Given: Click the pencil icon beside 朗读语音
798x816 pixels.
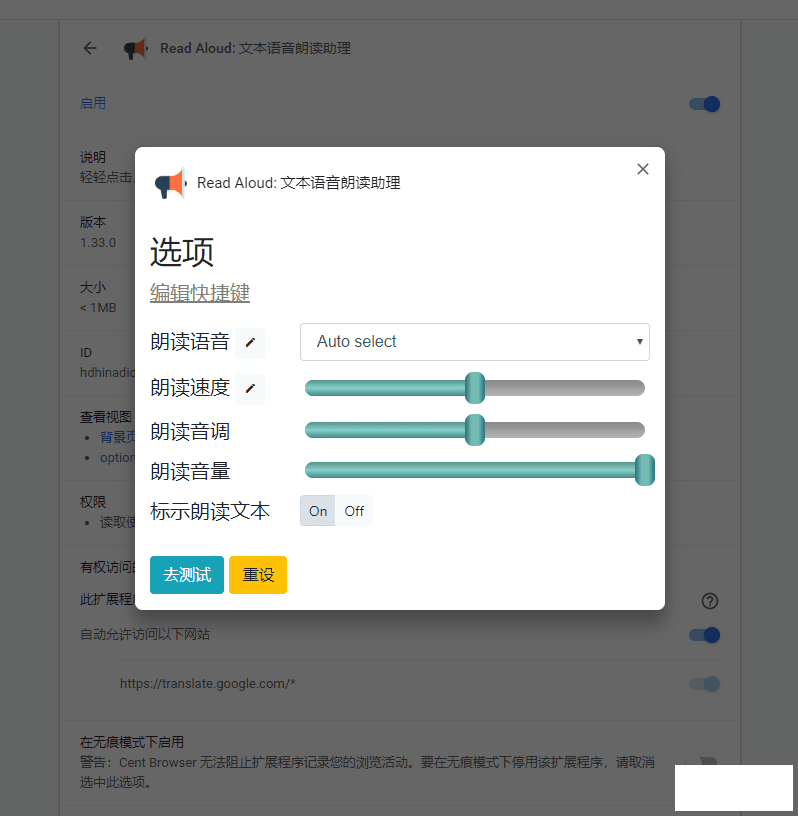Looking at the screenshot, I should (250, 342).
